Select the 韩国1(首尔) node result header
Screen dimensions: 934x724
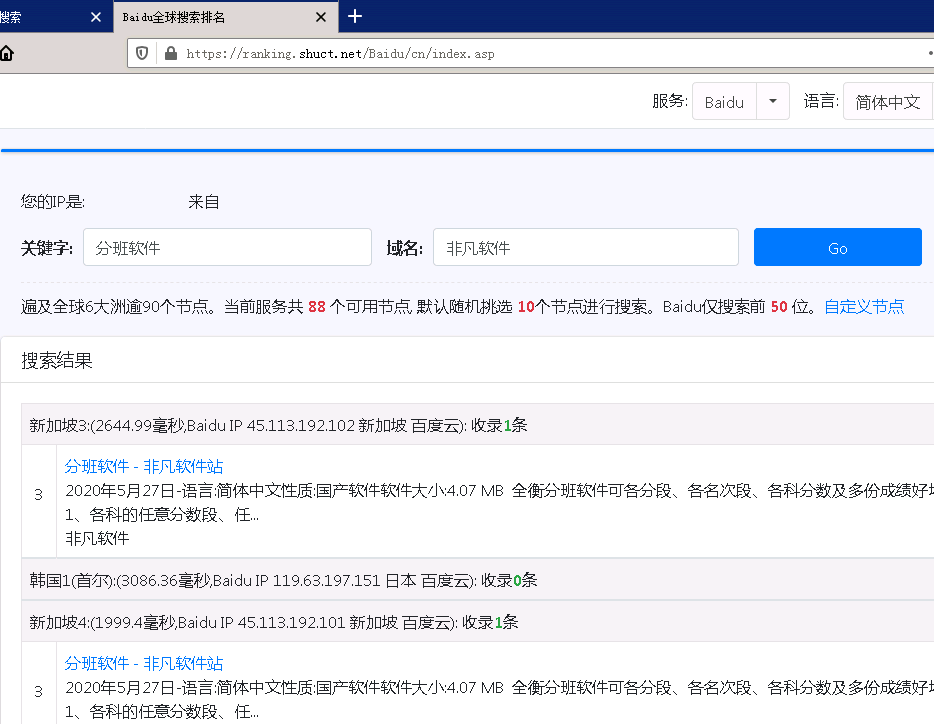[x=478, y=580]
